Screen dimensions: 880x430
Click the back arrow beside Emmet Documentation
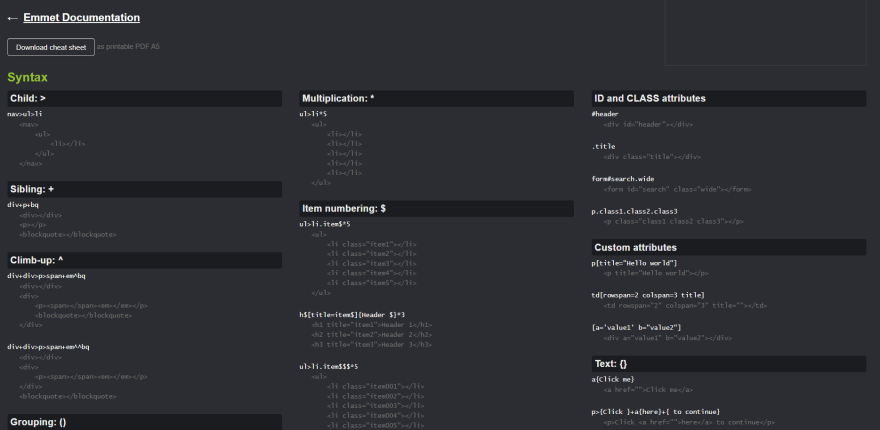click(13, 18)
